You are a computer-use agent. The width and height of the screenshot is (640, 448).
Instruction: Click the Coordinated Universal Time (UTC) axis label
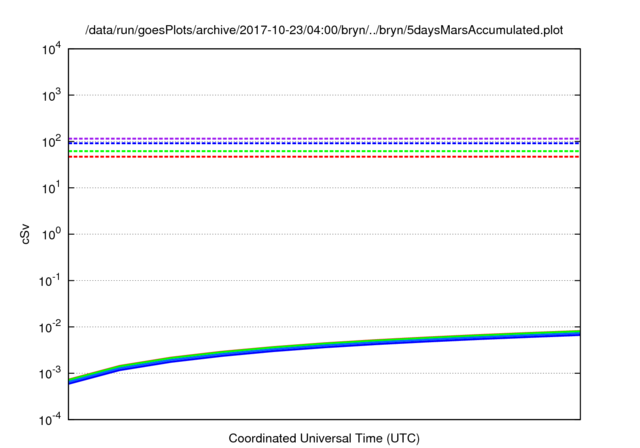coord(324,438)
